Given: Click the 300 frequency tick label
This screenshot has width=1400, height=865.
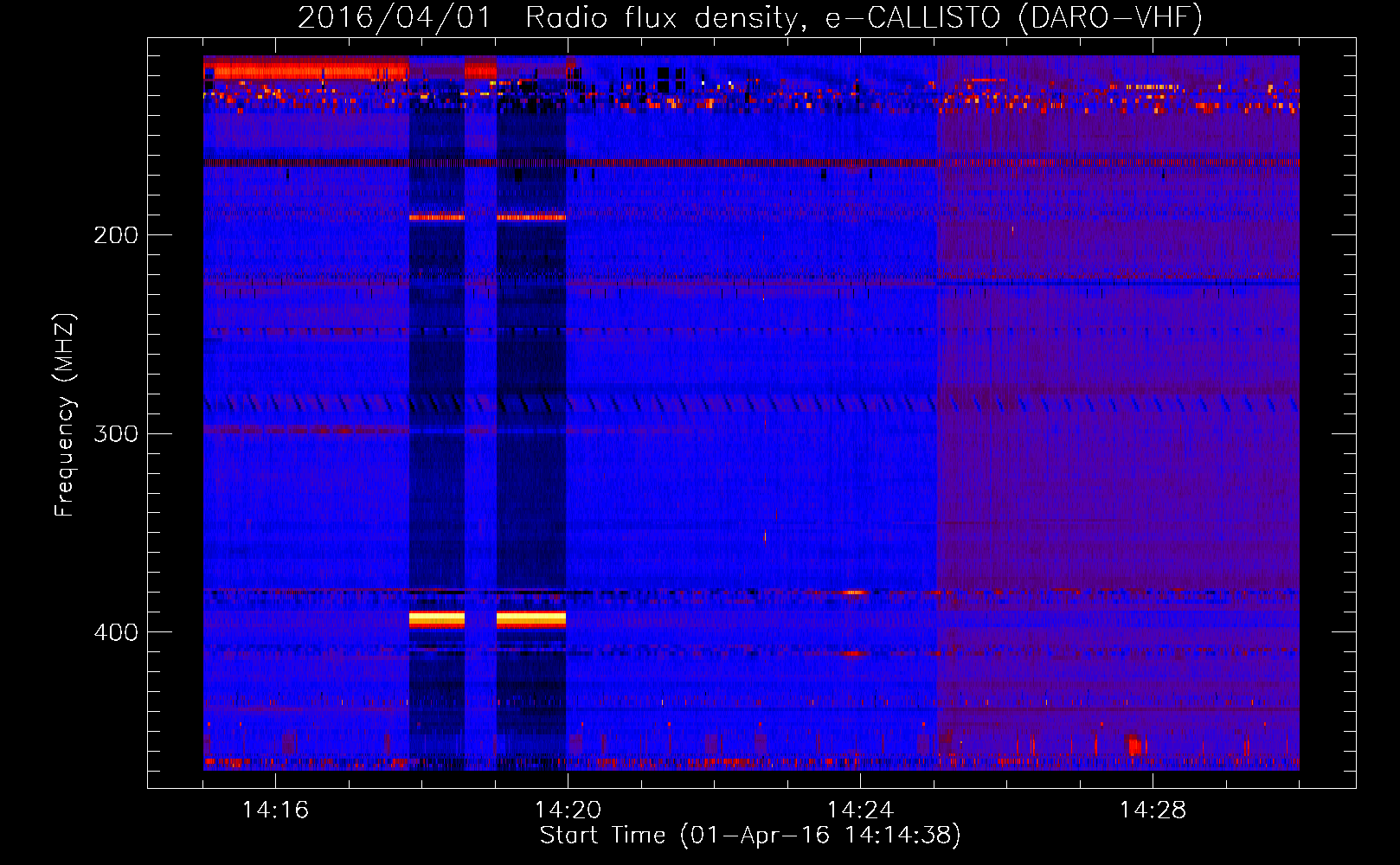Looking at the screenshot, I should pyautogui.click(x=116, y=433).
